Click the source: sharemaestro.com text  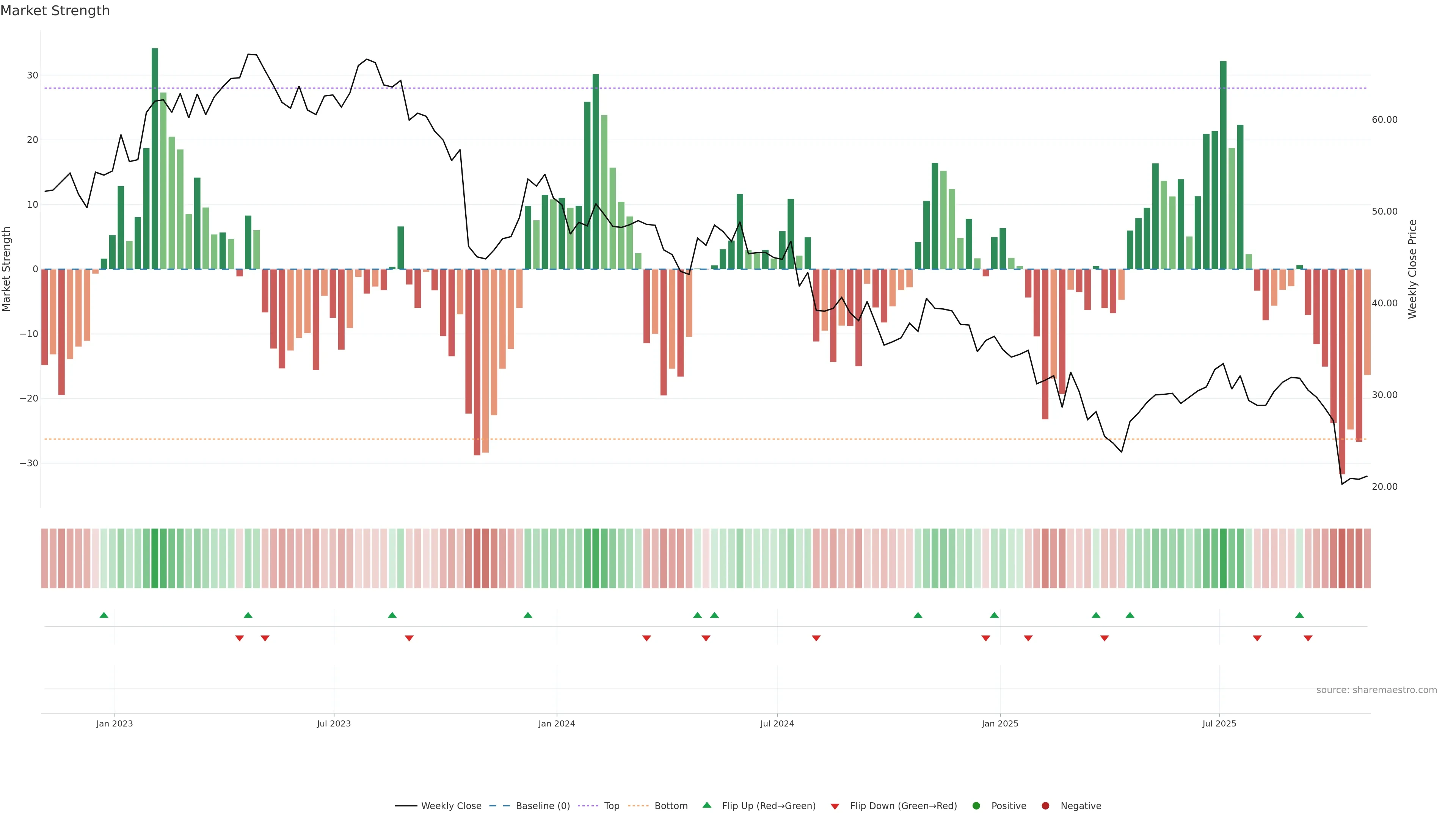(1376, 690)
